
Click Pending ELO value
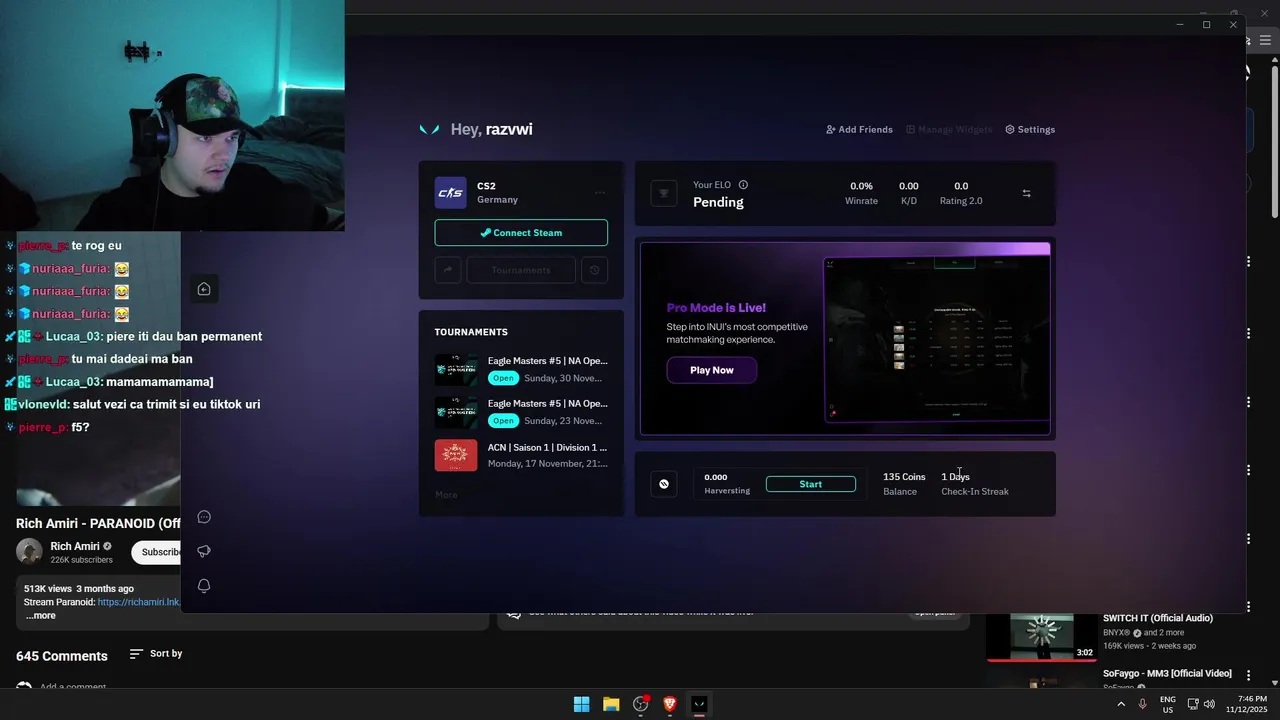pos(718,202)
